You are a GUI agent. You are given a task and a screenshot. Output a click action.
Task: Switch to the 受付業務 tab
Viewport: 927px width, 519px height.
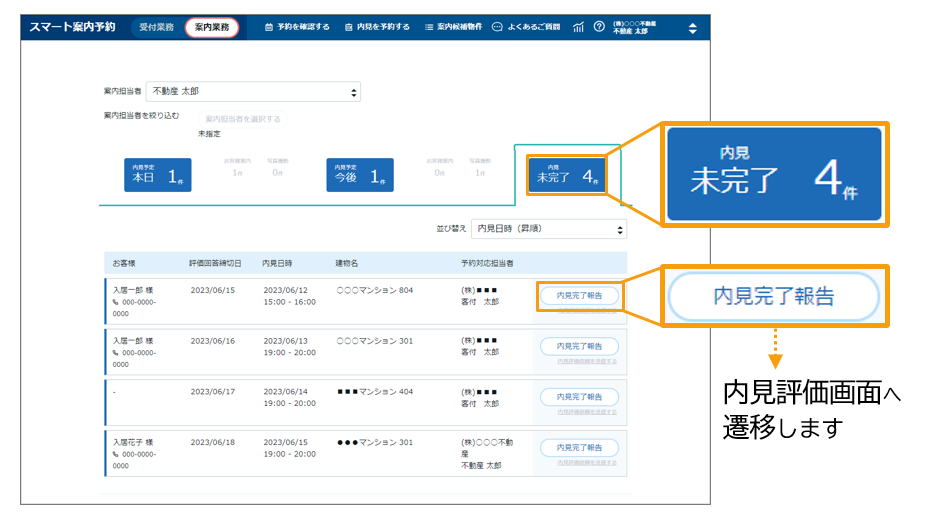tap(155, 27)
